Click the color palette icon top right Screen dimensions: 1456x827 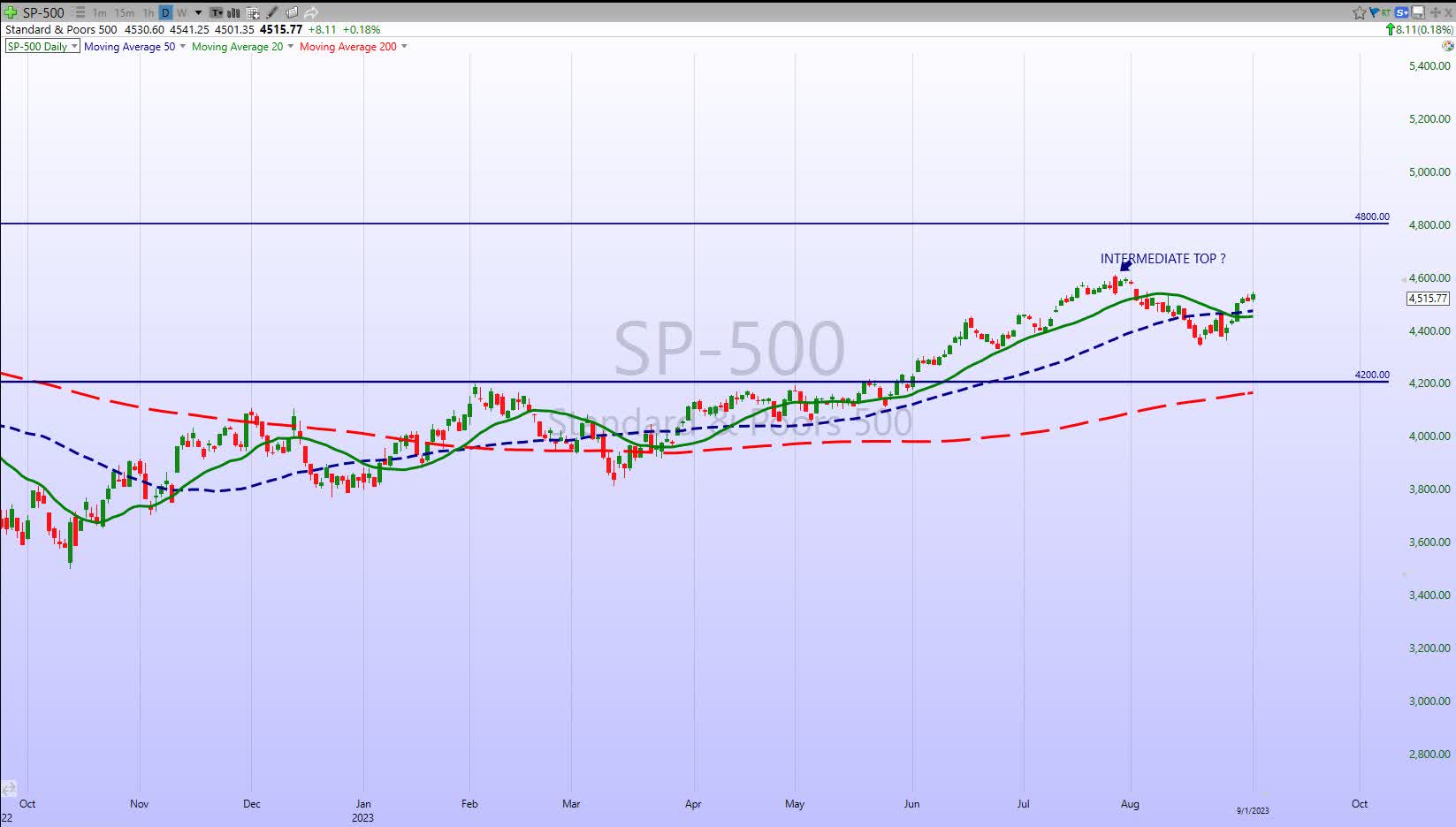coord(1447,46)
